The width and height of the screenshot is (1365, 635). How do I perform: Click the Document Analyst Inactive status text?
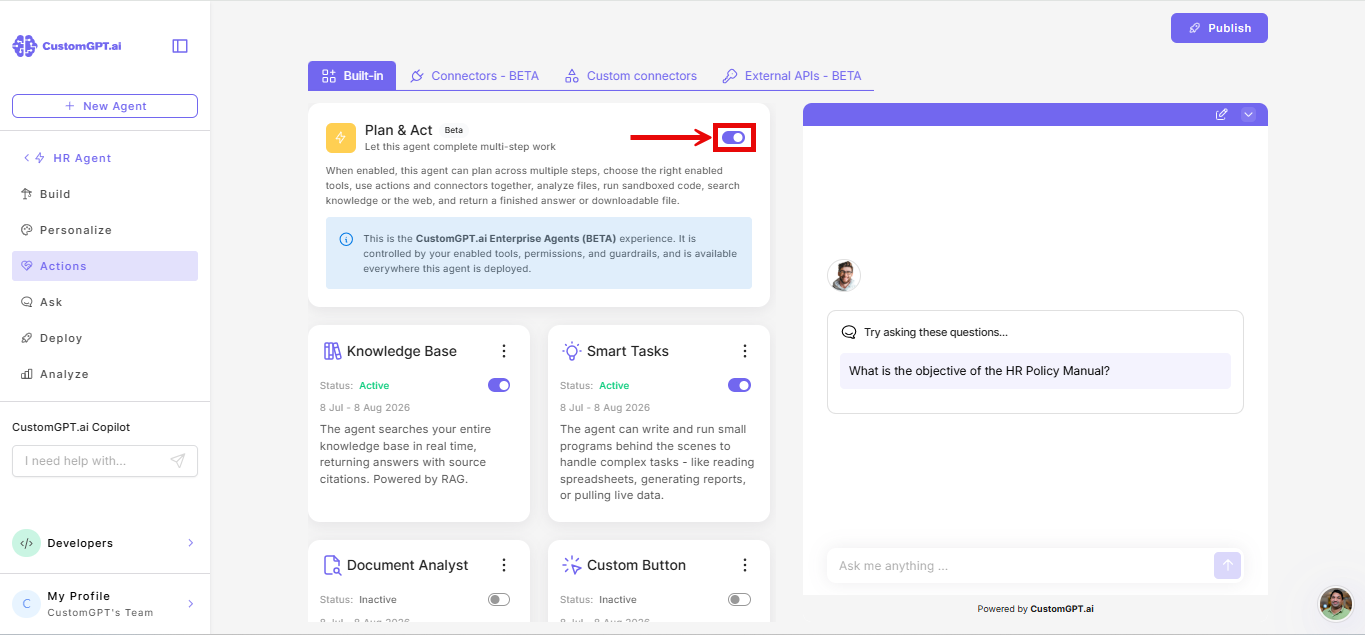pyautogui.click(x=378, y=600)
